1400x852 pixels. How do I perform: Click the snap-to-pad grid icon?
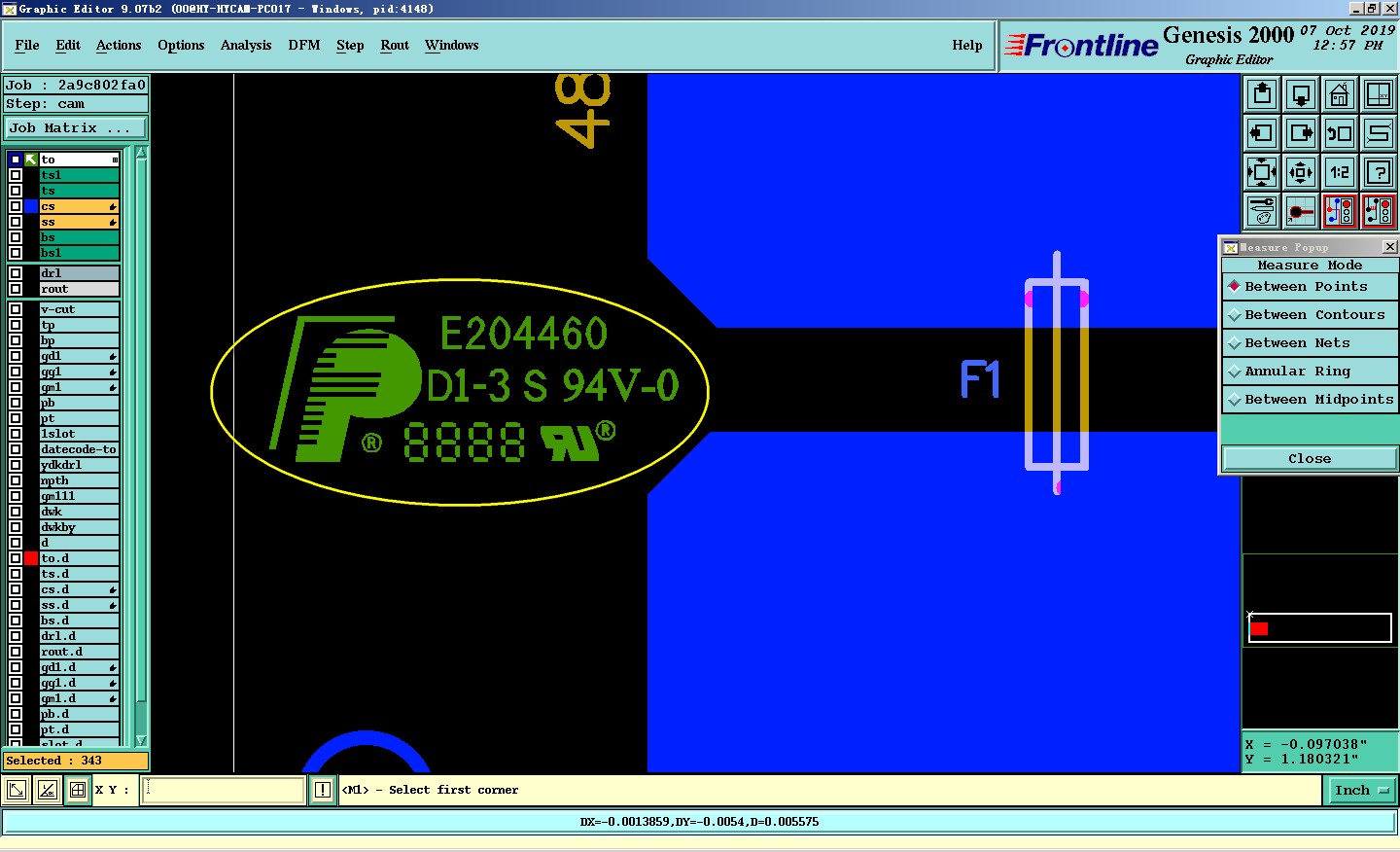tap(1301, 211)
